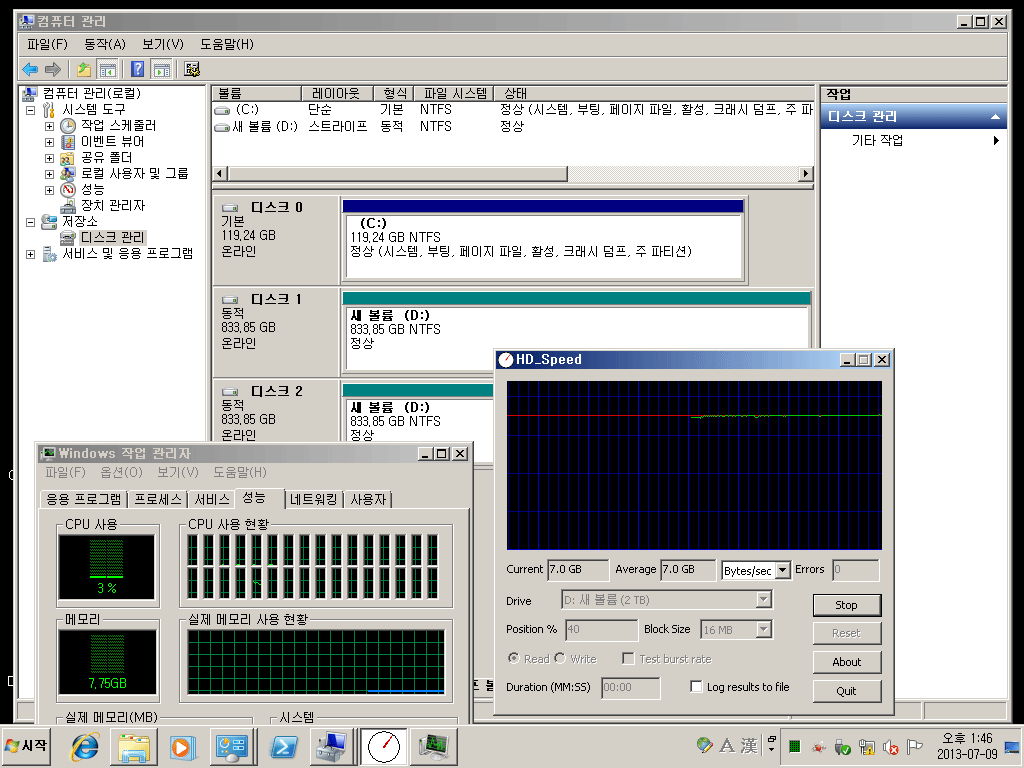The width and height of the screenshot is (1024, 768).
Task: Toggle the action pane toolbar icon
Action: pos(161,69)
